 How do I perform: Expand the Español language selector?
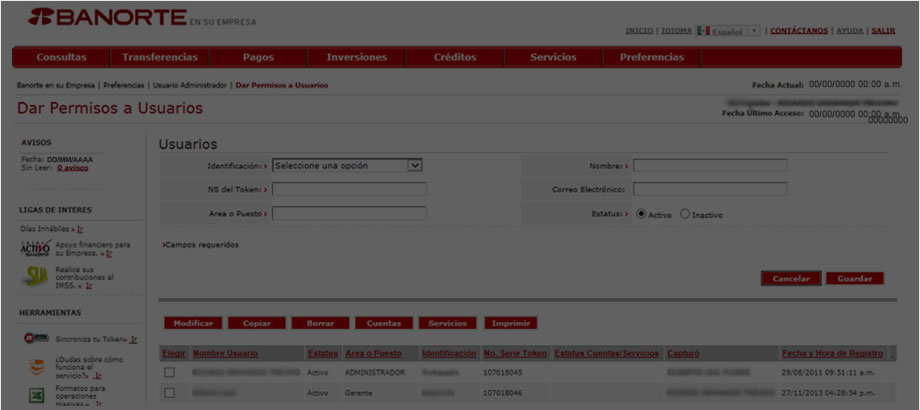click(x=754, y=31)
